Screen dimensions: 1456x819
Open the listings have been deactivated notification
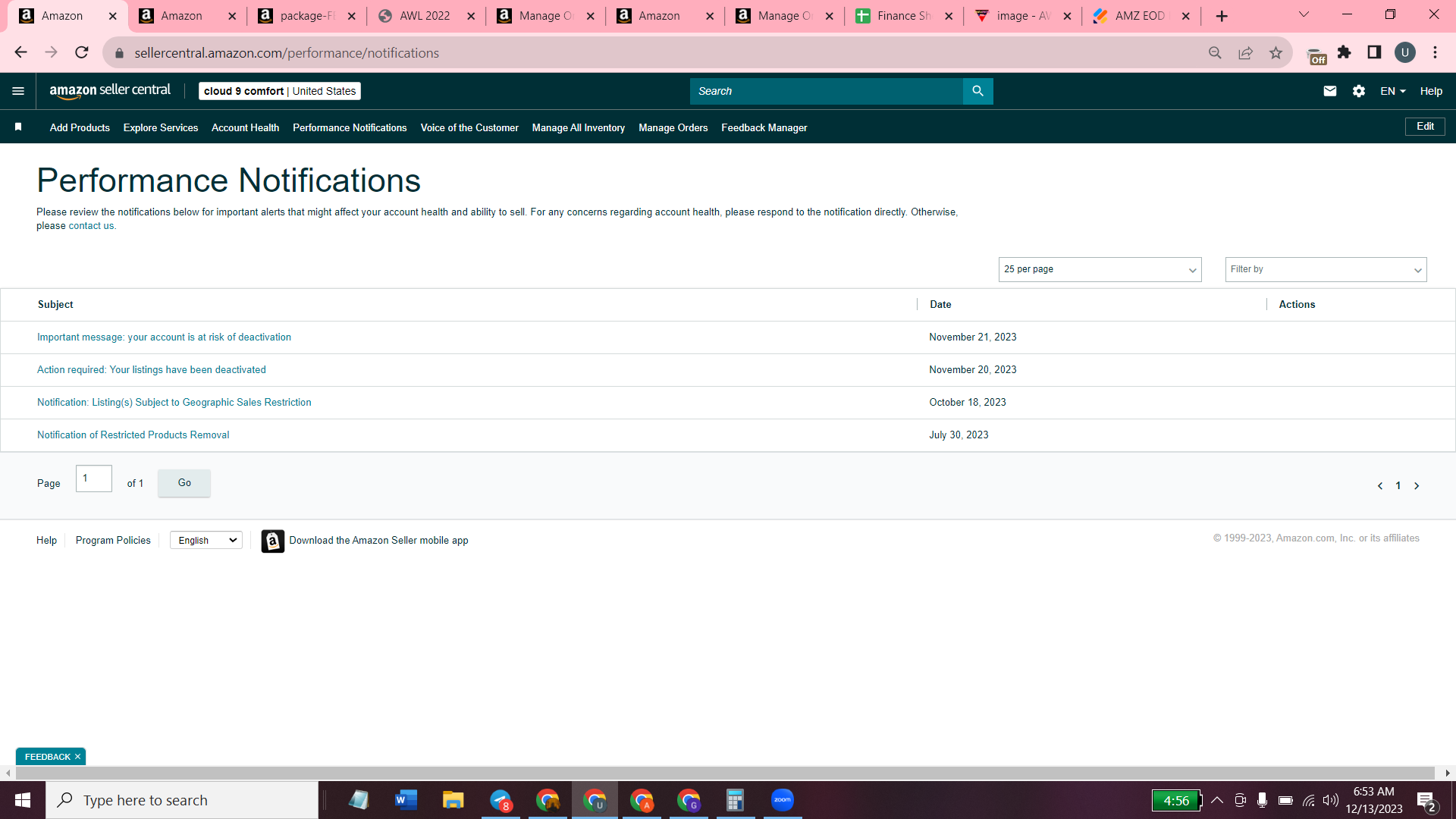pos(152,370)
